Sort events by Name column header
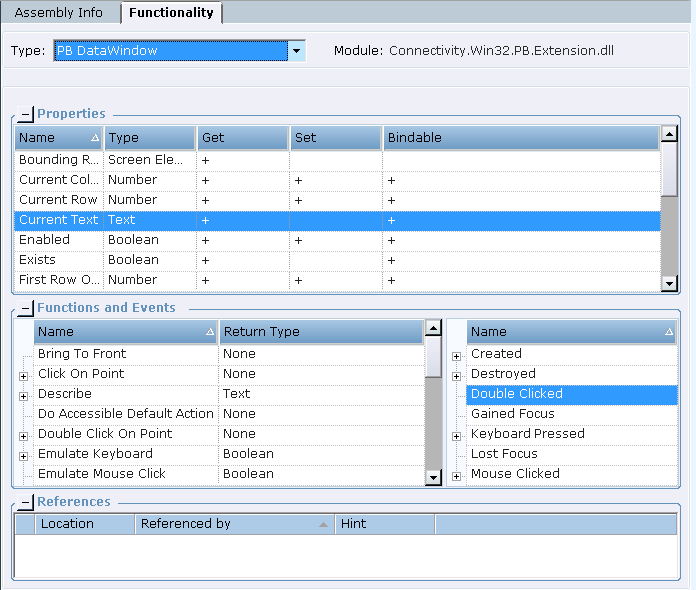The width and height of the screenshot is (696, 590). (572, 332)
